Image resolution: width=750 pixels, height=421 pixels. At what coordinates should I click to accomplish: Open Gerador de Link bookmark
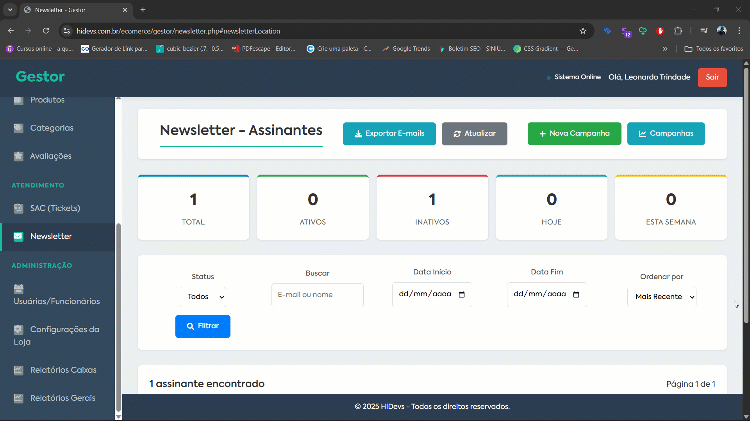coord(114,49)
